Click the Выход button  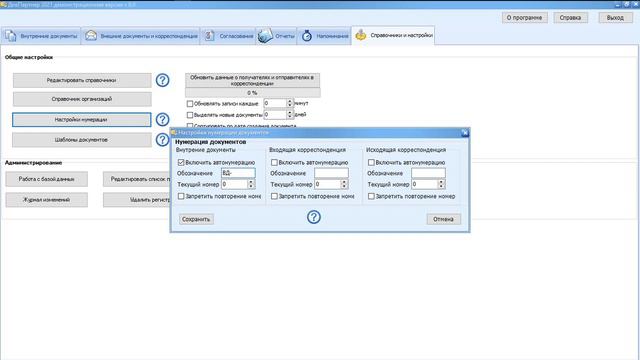tap(616, 18)
